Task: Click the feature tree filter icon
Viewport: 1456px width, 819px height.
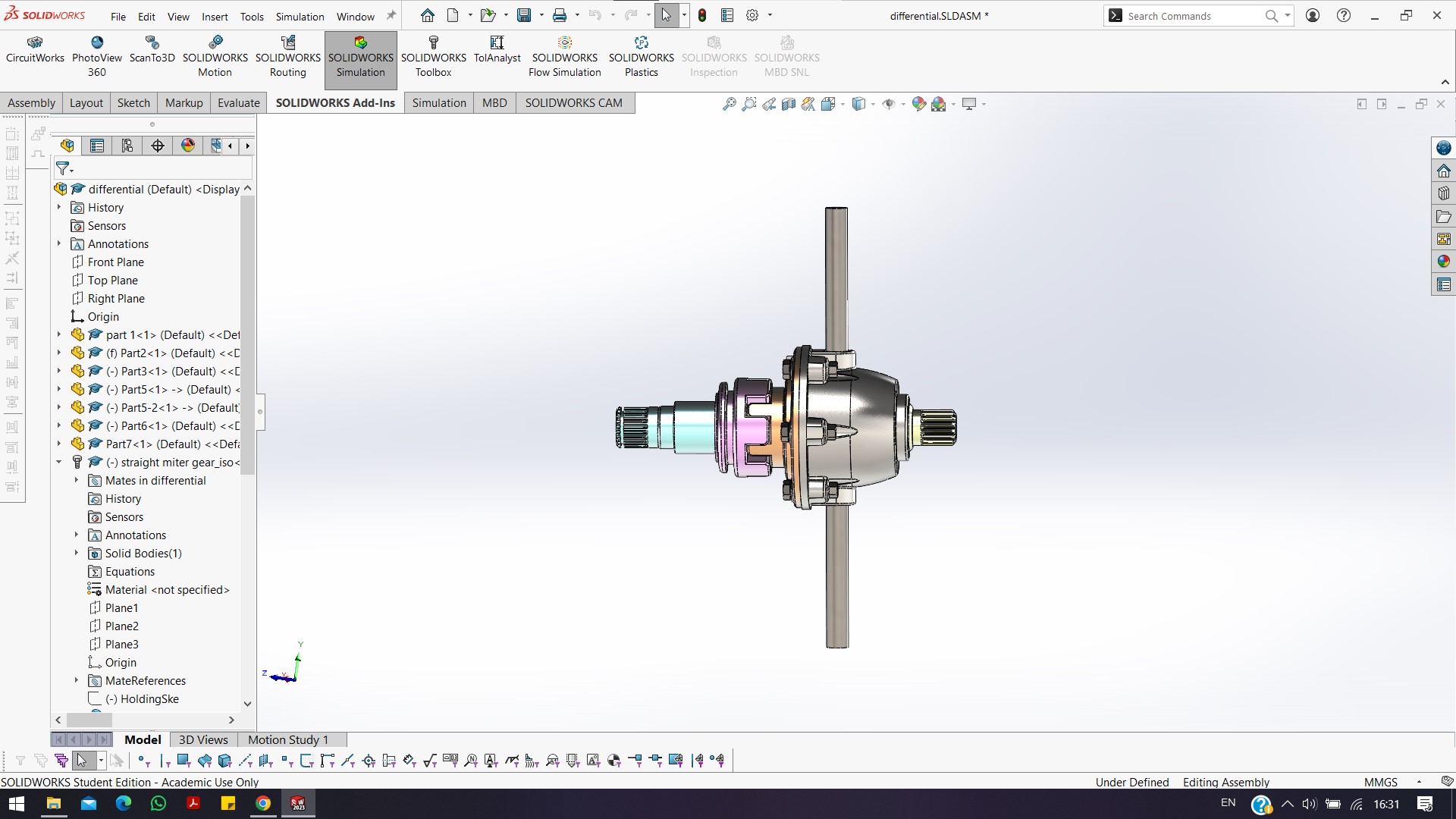Action: click(x=64, y=168)
